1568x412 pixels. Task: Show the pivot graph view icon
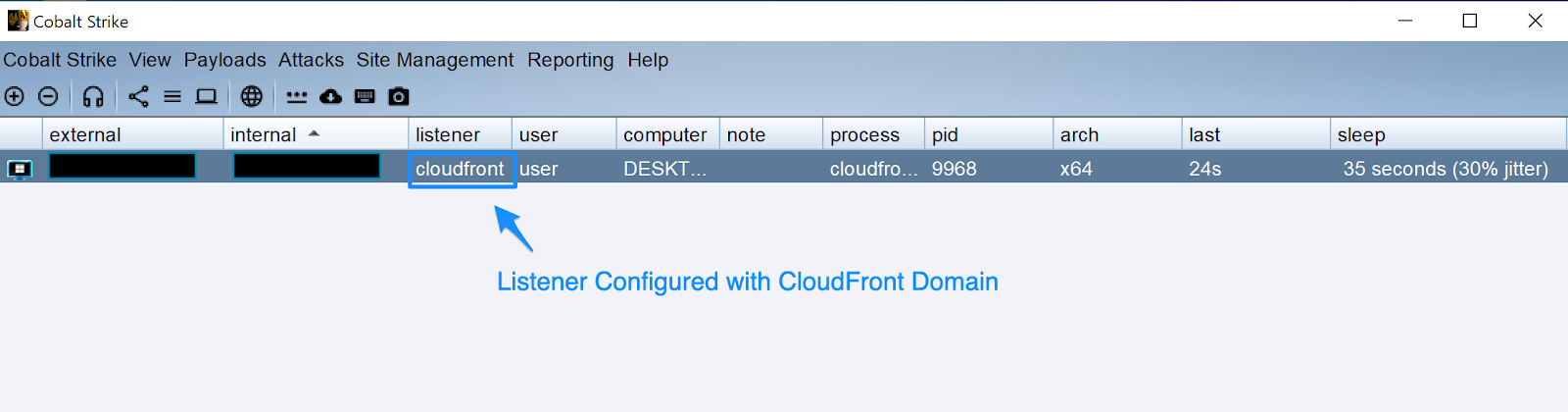coord(139,96)
